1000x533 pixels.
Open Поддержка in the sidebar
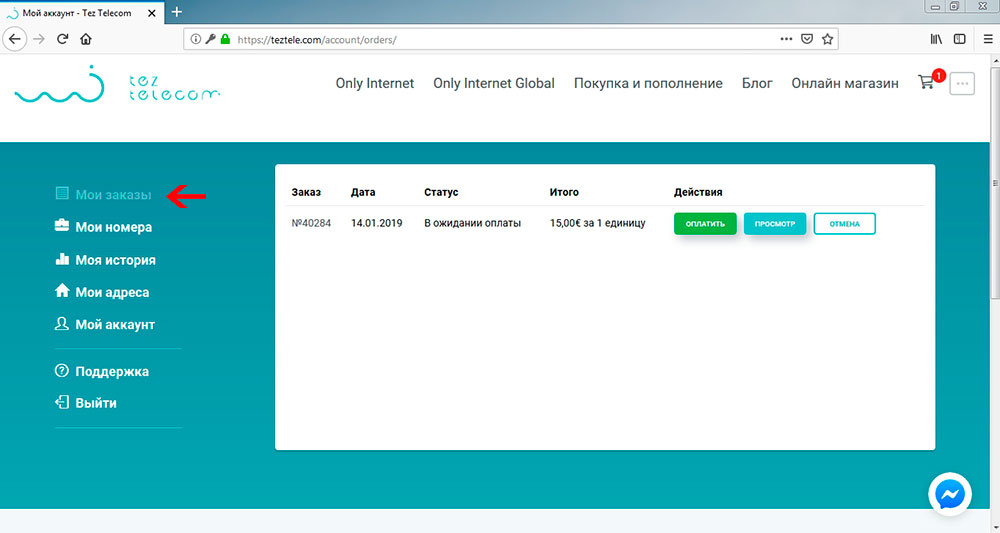[x=112, y=372]
